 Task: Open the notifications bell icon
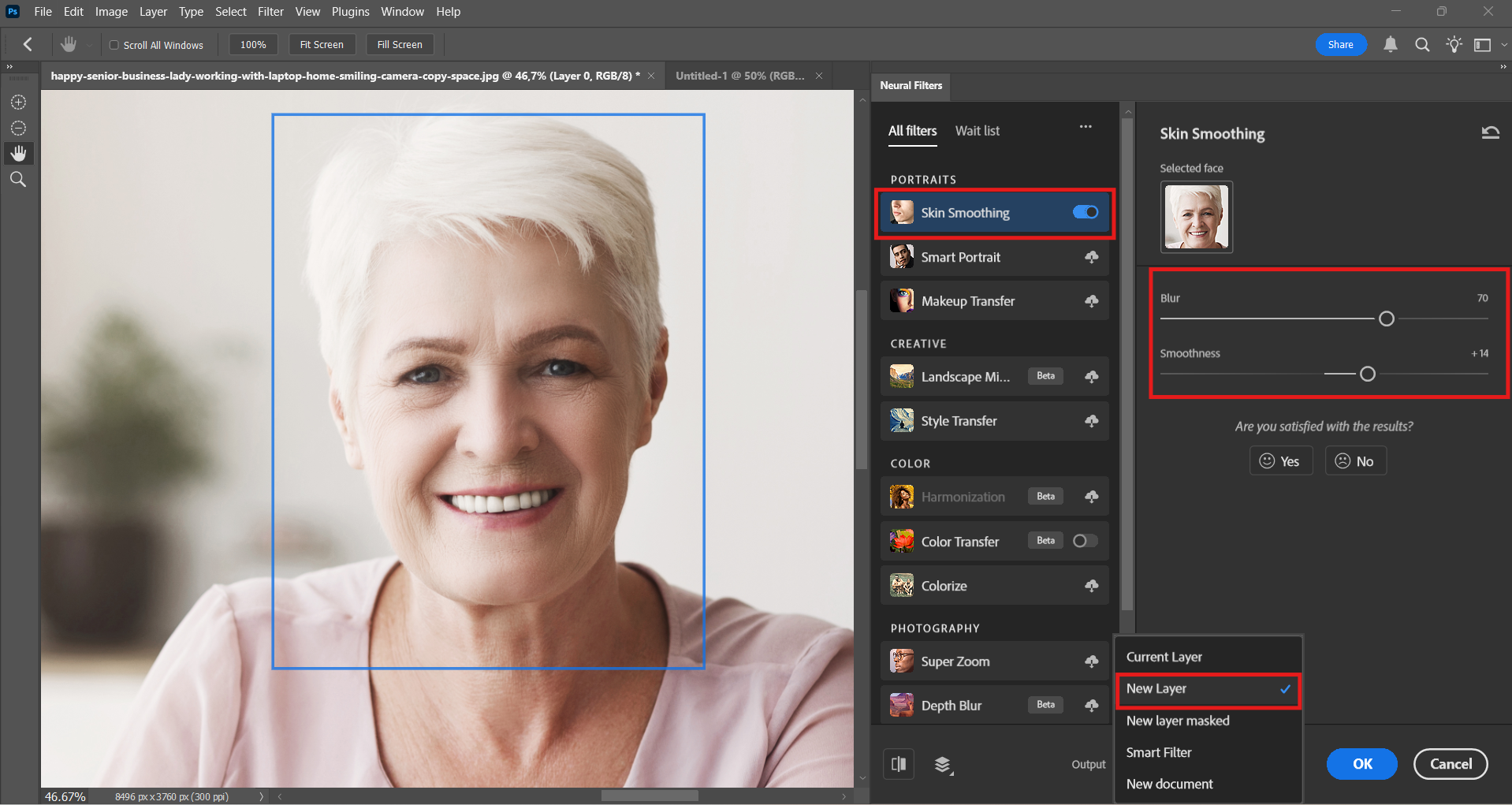point(1391,45)
